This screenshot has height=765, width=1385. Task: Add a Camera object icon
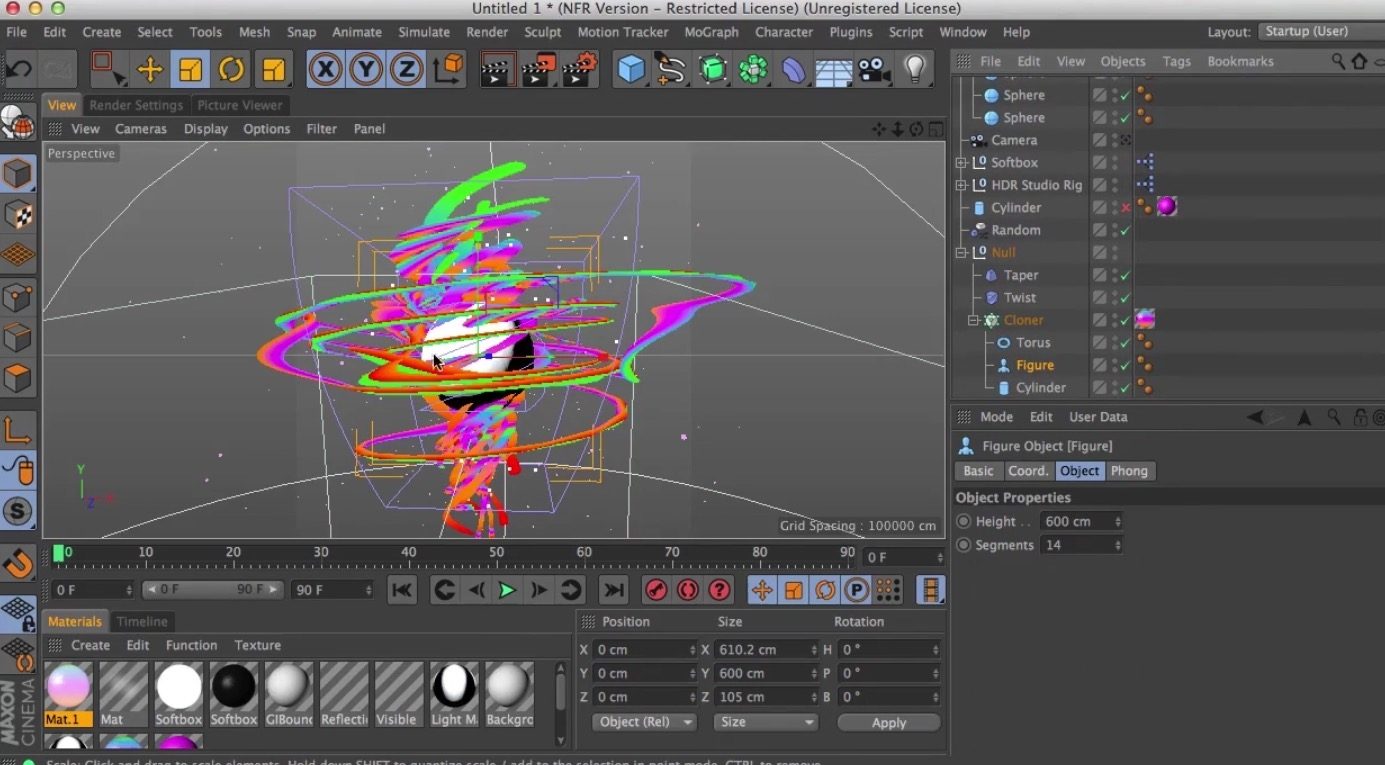[x=875, y=69]
